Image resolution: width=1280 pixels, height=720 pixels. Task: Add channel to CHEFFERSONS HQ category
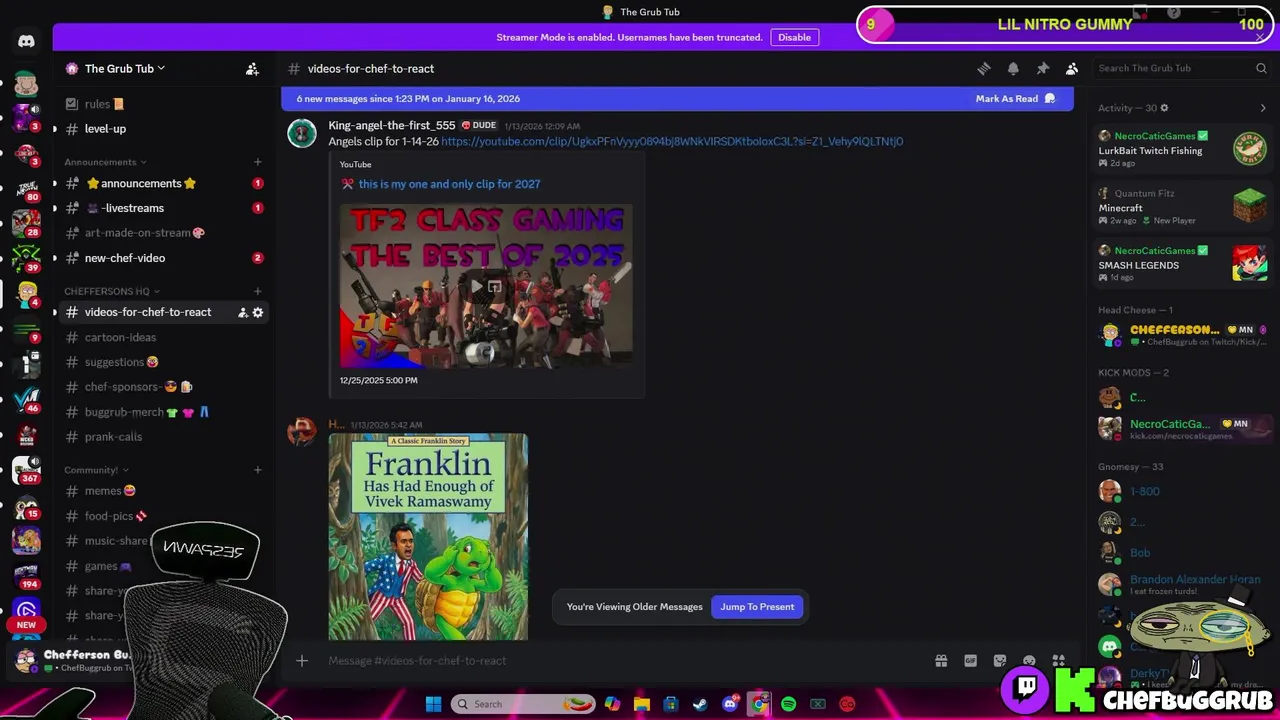pyautogui.click(x=257, y=291)
